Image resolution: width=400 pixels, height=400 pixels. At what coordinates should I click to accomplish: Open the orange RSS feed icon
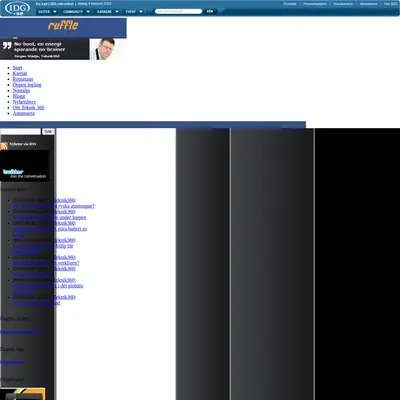click(4, 146)
